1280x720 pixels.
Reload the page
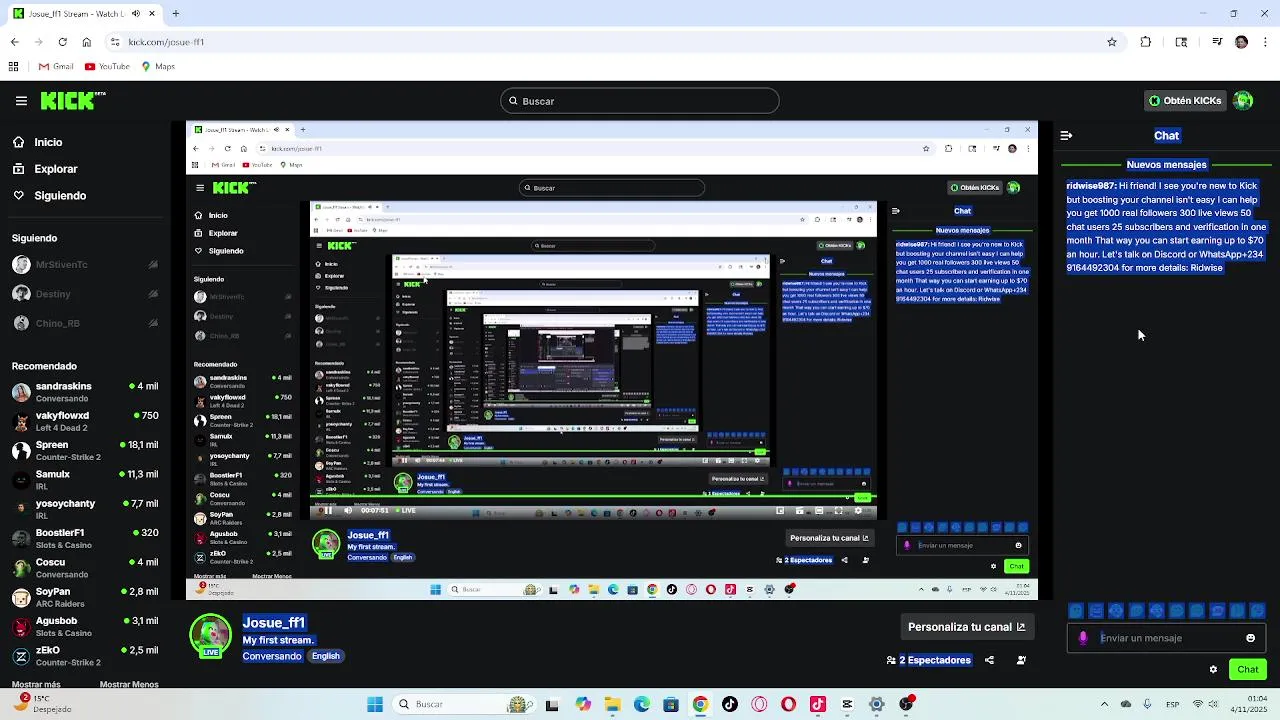tap(62, 42)
